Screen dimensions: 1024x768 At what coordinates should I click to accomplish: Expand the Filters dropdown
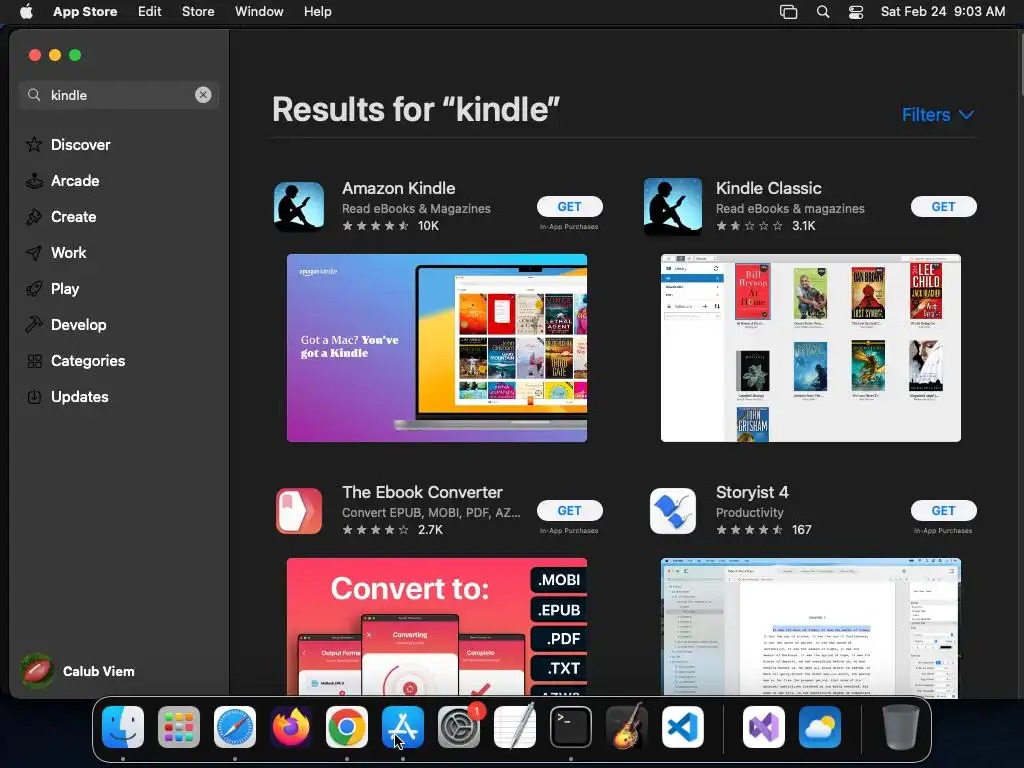(x=938, y=115)
